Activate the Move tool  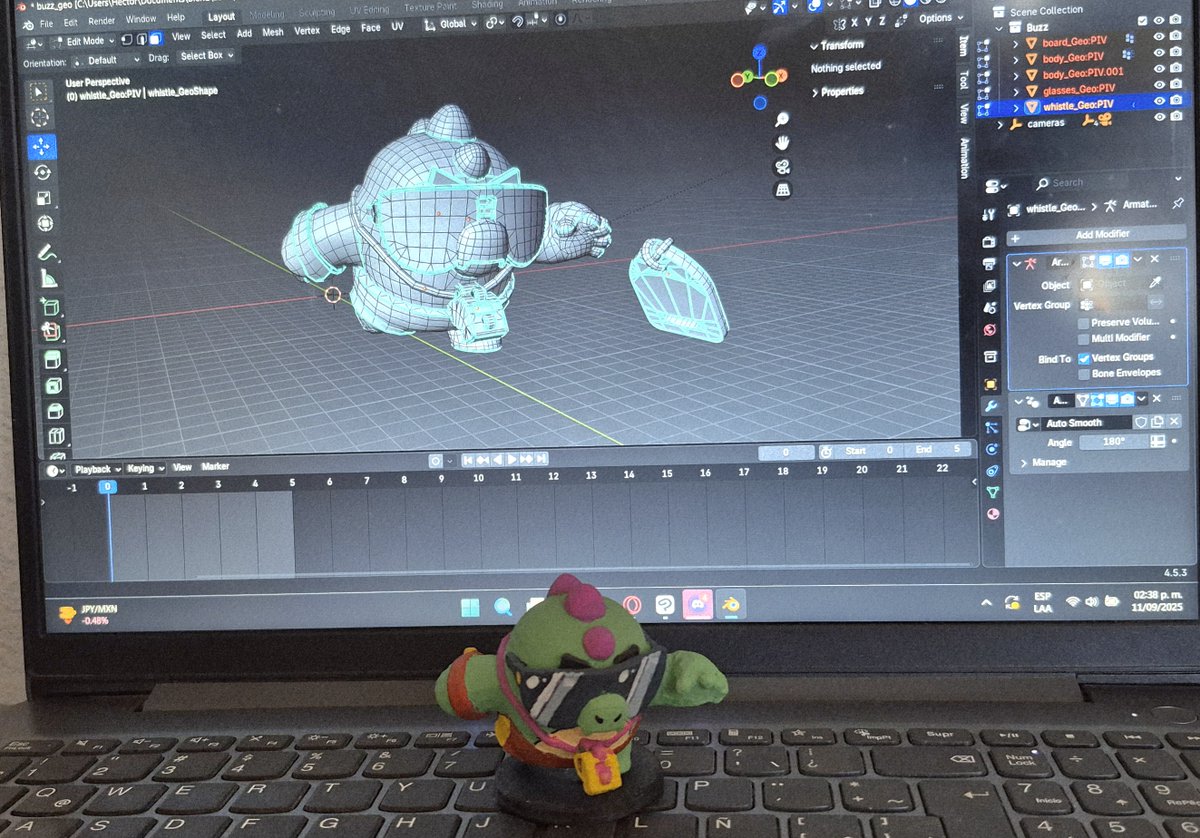point(41,147)
